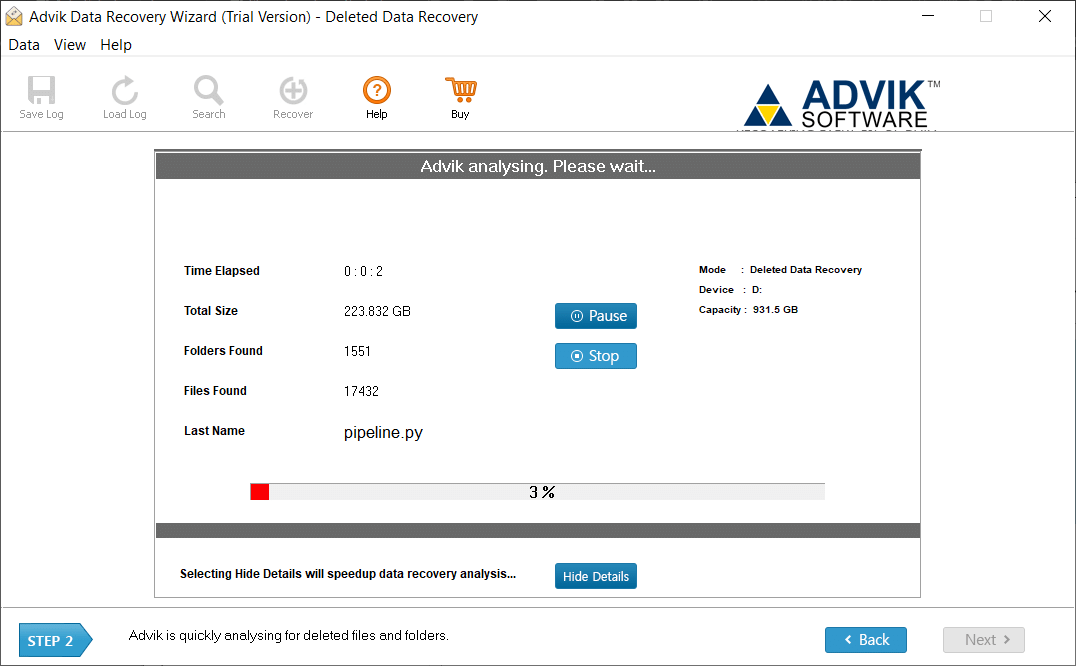Click the 'Selecting Hide Details will speedup' note

click(x=348, y=574)
